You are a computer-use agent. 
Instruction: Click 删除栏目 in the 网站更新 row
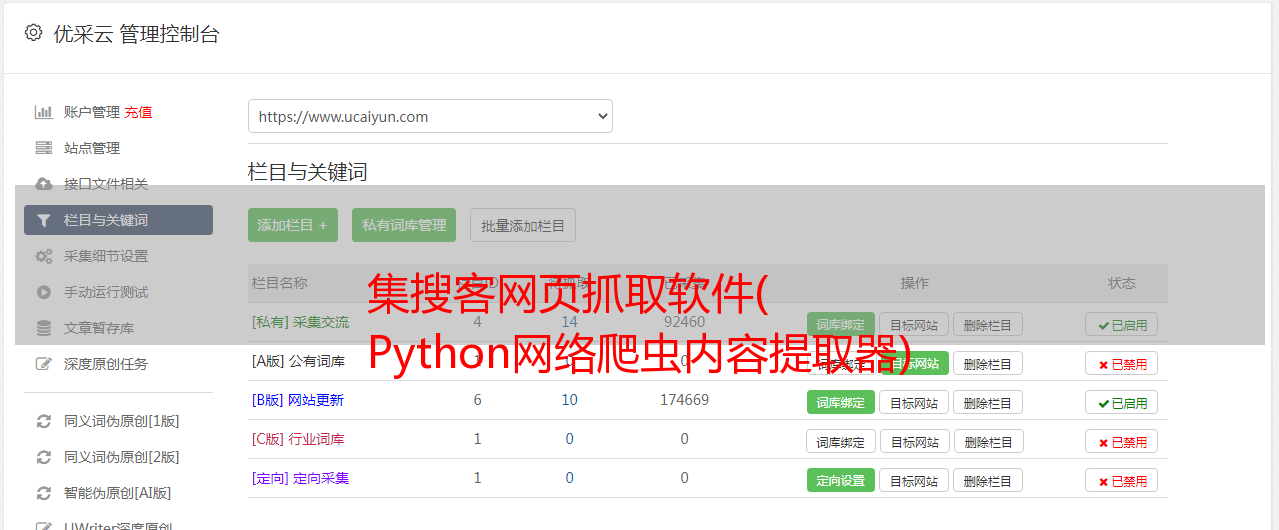(988, 402)
